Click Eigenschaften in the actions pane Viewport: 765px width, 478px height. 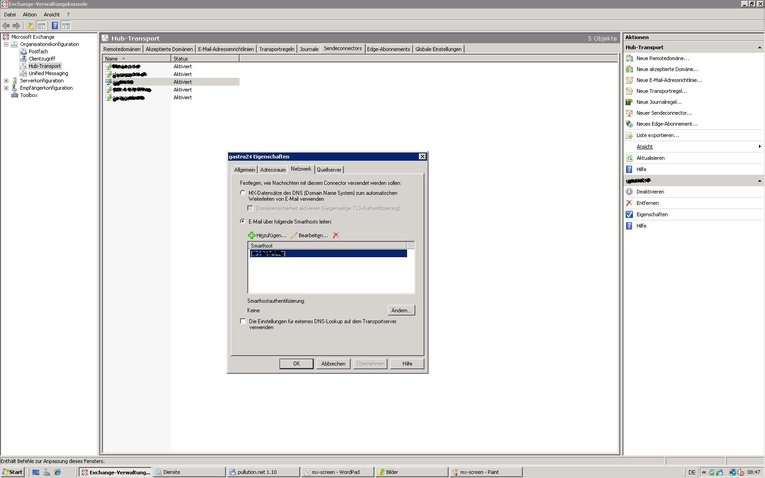pos(652,215)
